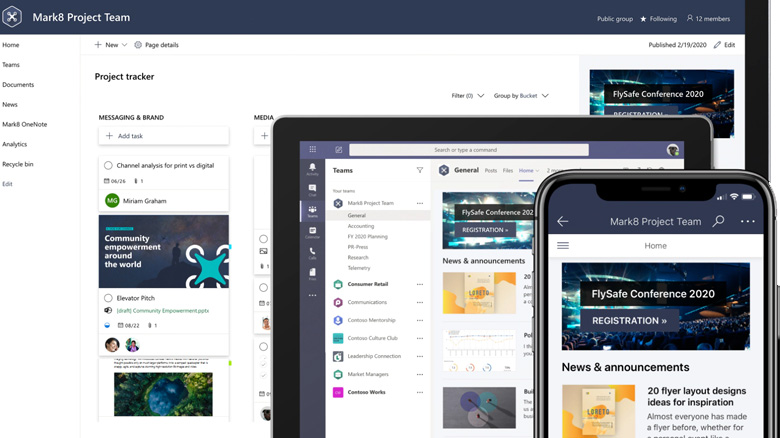Open Calls in the Teams rail
The height and width of the screenshot is (438, 780).
pos(312,253)
